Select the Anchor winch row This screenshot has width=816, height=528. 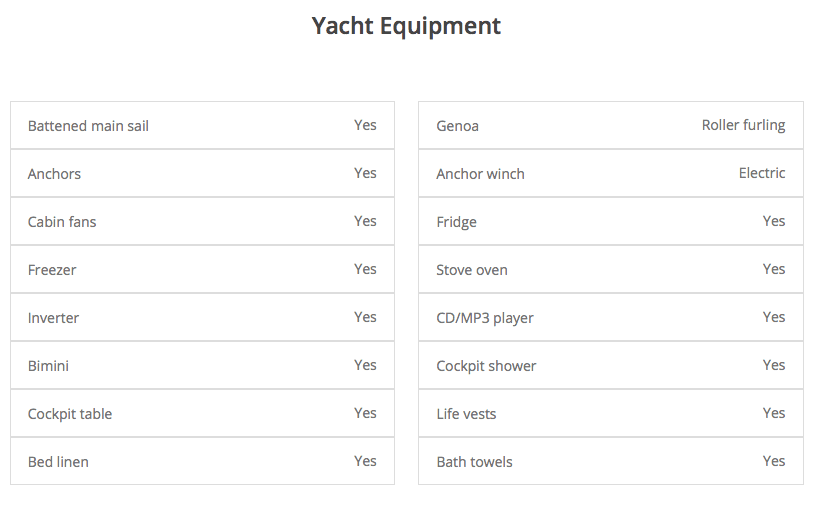click(611, 173)
